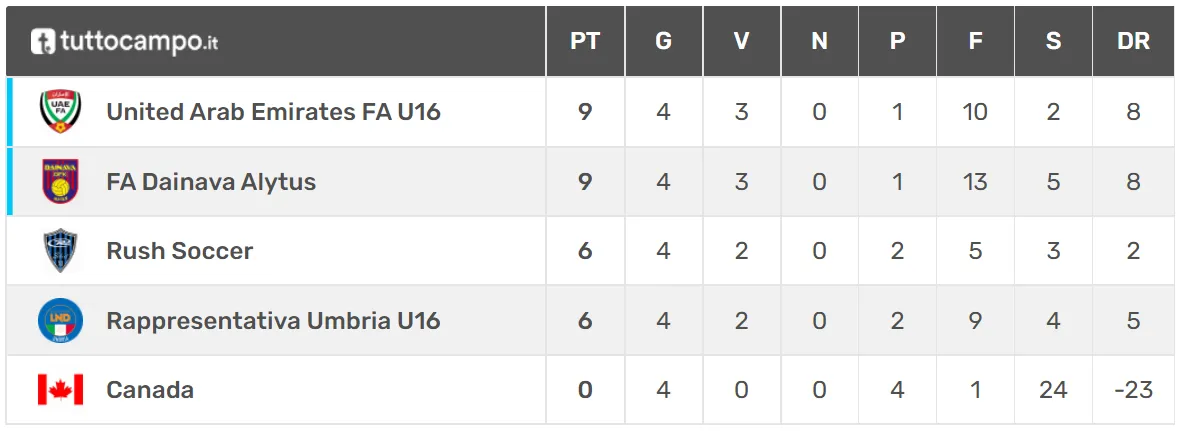This screenshot has width=1185, height=431.
Task: Click the FA Dainava Alytus crest
Action: pos(60,181)
